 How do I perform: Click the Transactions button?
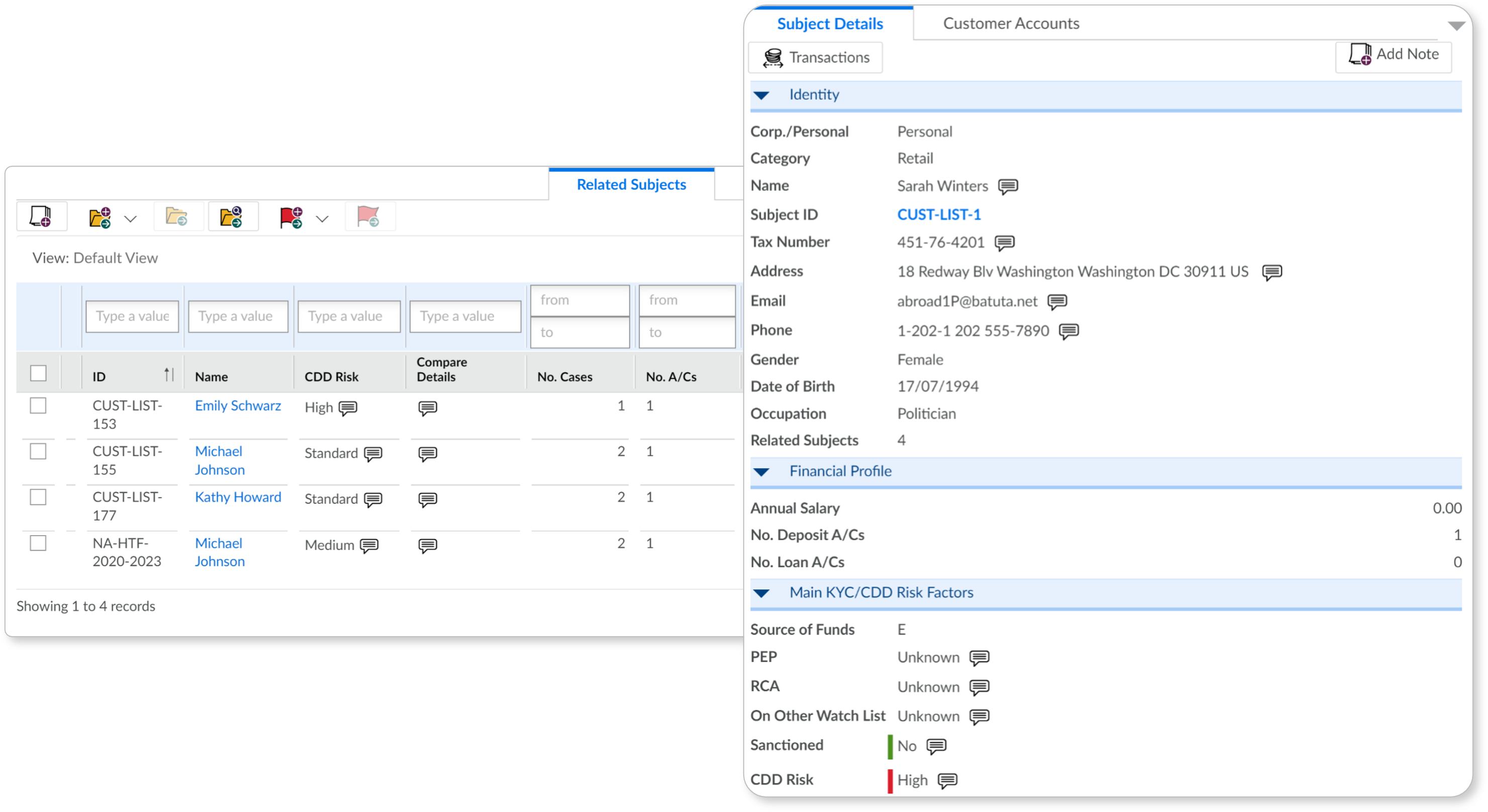816,58
